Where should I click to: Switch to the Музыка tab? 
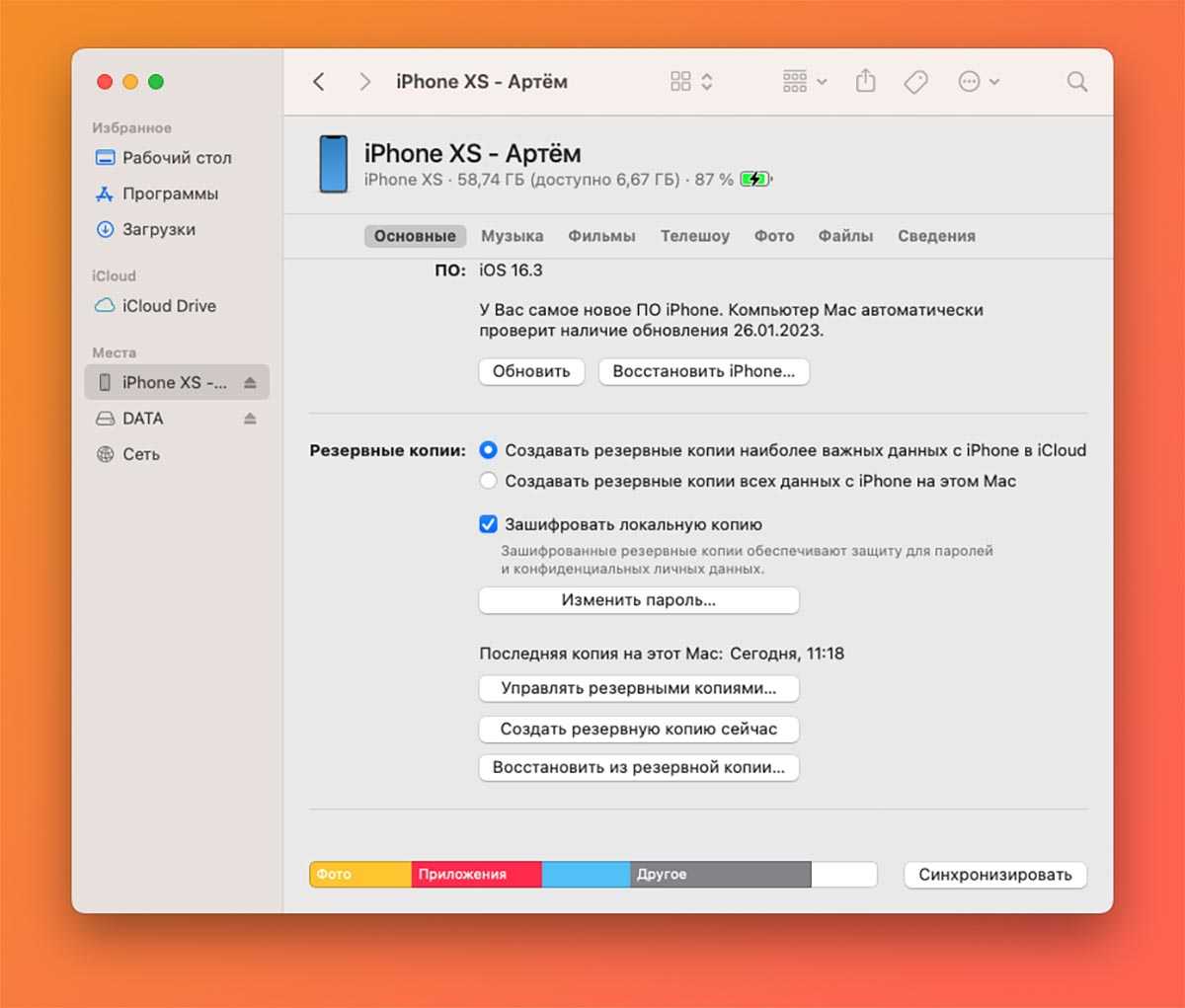tap(512, 236)
